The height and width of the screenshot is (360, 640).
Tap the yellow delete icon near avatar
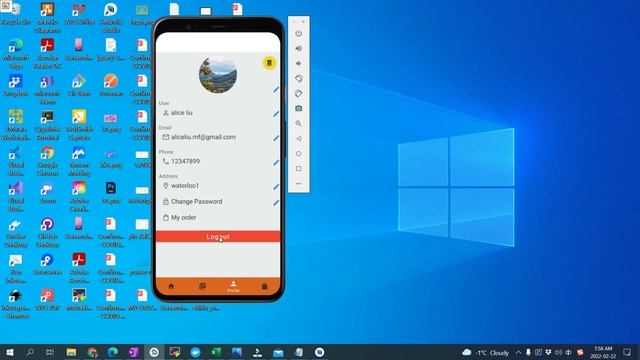coord(269,63)
